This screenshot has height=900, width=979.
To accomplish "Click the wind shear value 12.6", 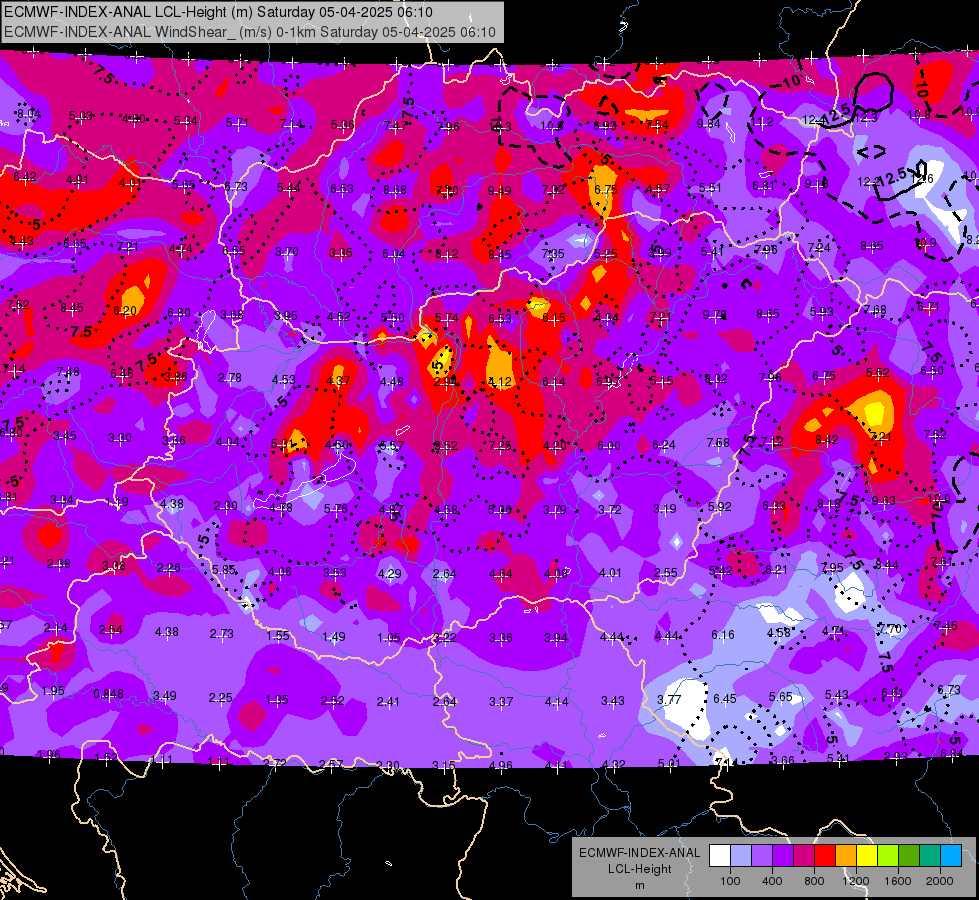I will tap(922, 179).
